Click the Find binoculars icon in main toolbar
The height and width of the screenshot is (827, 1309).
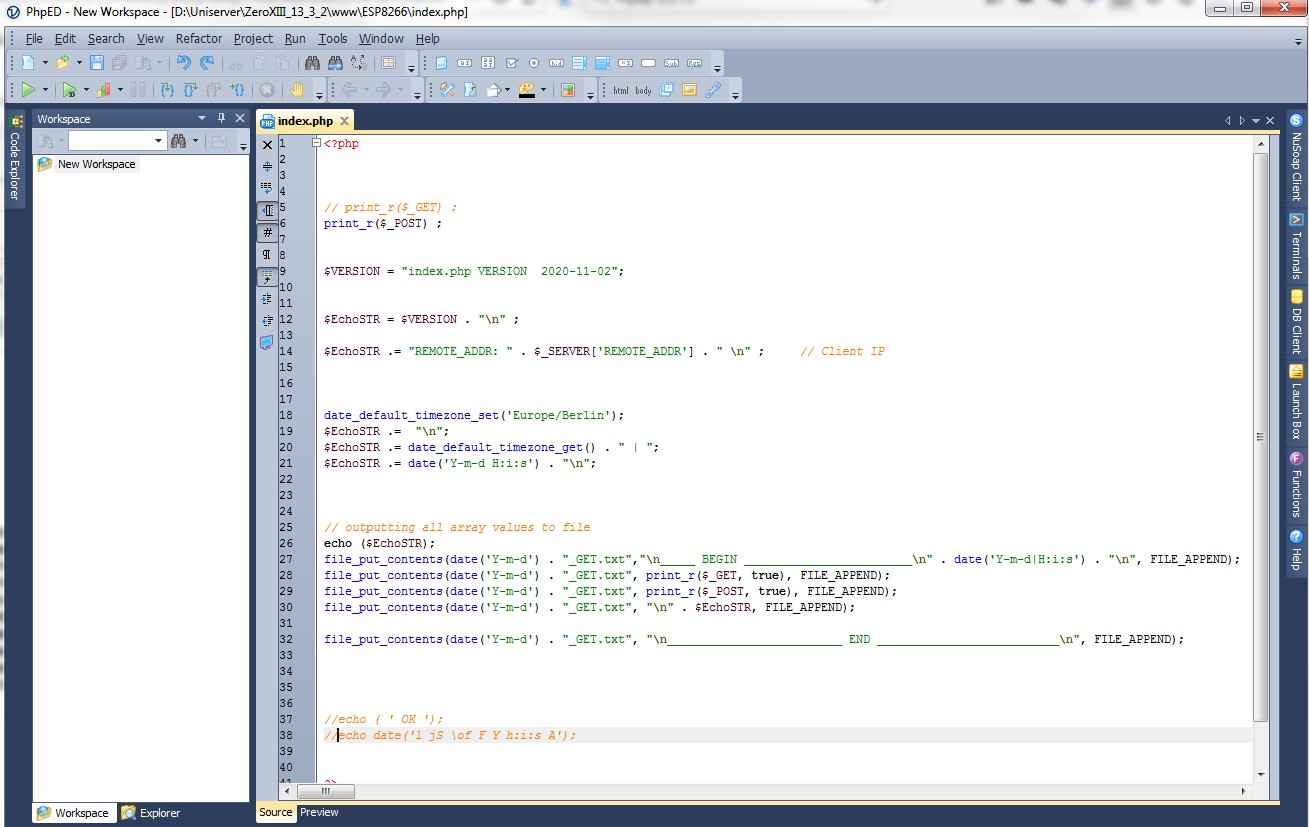312,63
